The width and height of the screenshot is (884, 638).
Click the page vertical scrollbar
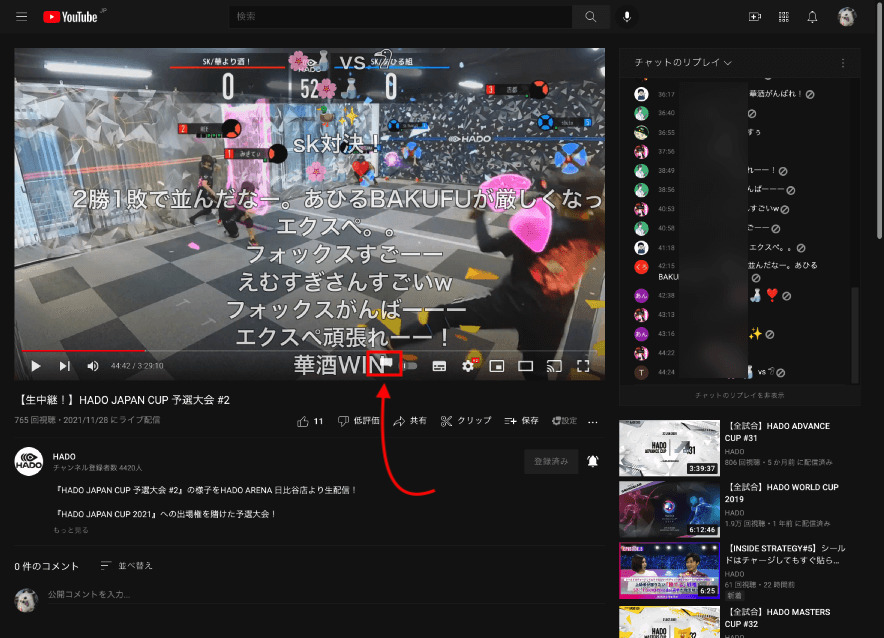coord(880,121)
